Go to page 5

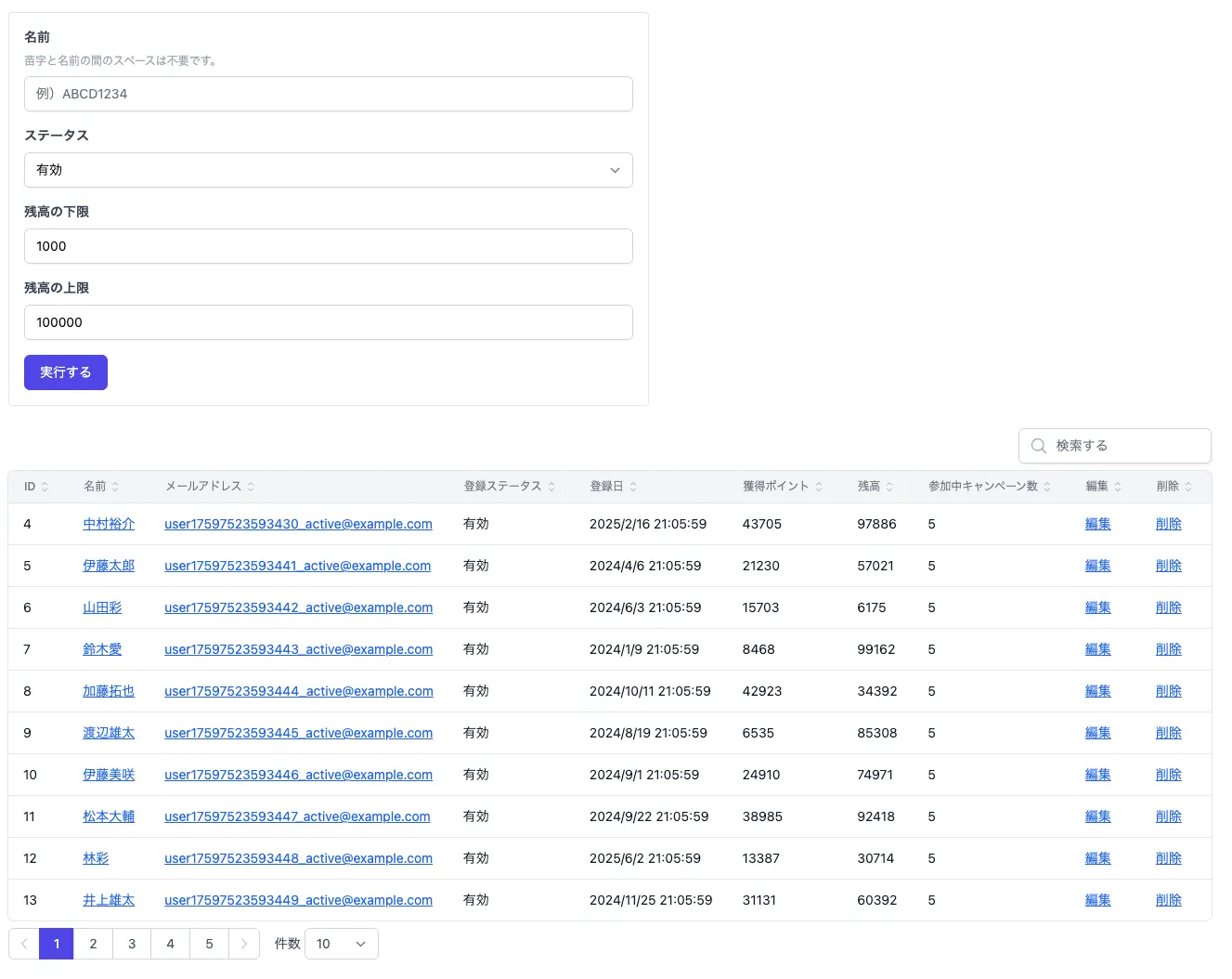(x=210, y=944)
